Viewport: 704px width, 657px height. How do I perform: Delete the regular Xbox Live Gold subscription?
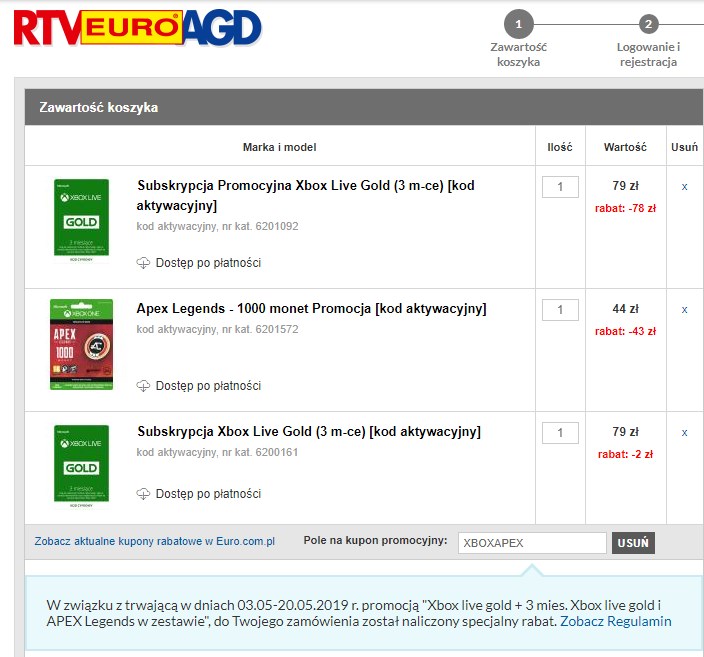pos(684,433)
